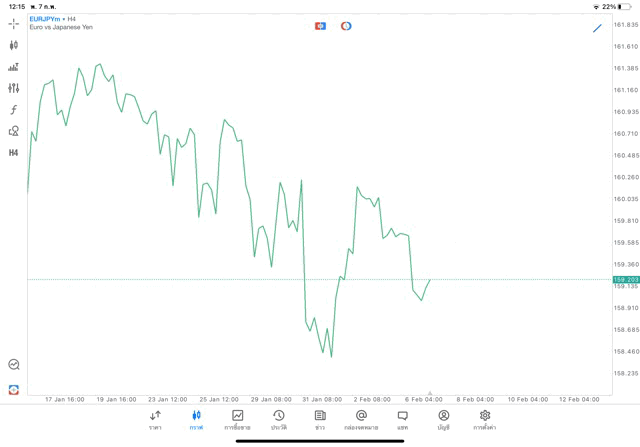
Task: Go to the ข่าว news tab
Action: click(320, 420)
